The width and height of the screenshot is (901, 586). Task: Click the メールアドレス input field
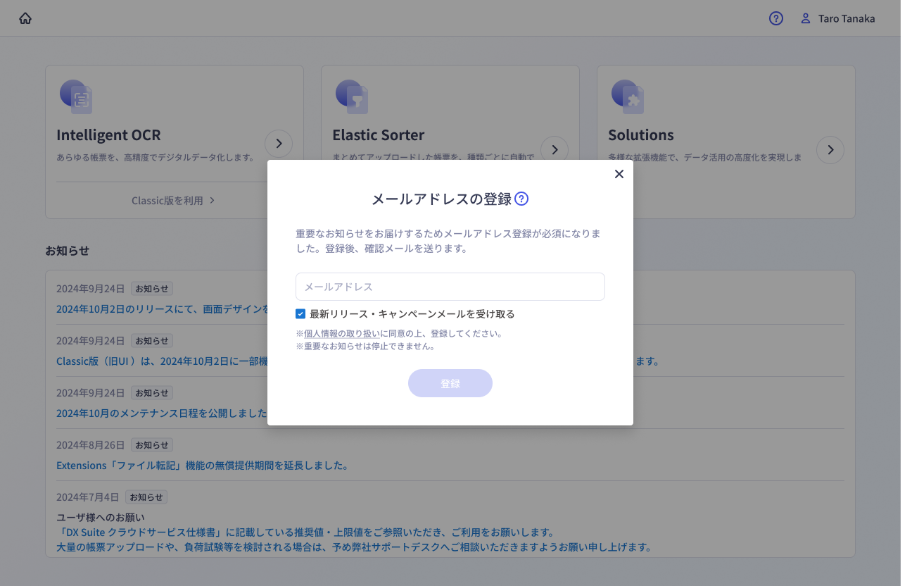450,287
